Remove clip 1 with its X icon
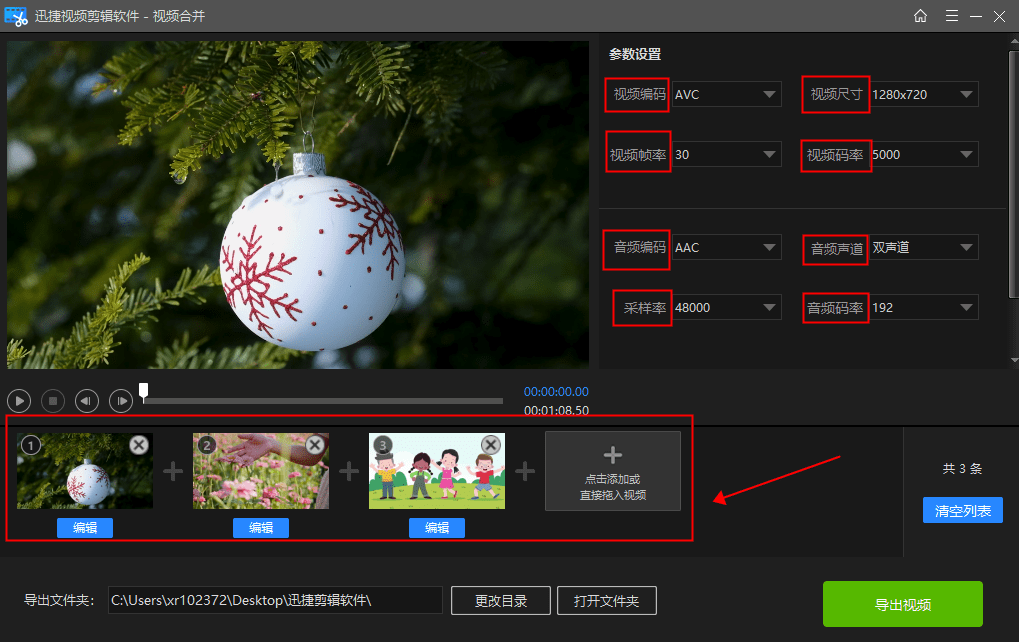Viewport: 1019px width, 642px height. (x=138, y=444)
